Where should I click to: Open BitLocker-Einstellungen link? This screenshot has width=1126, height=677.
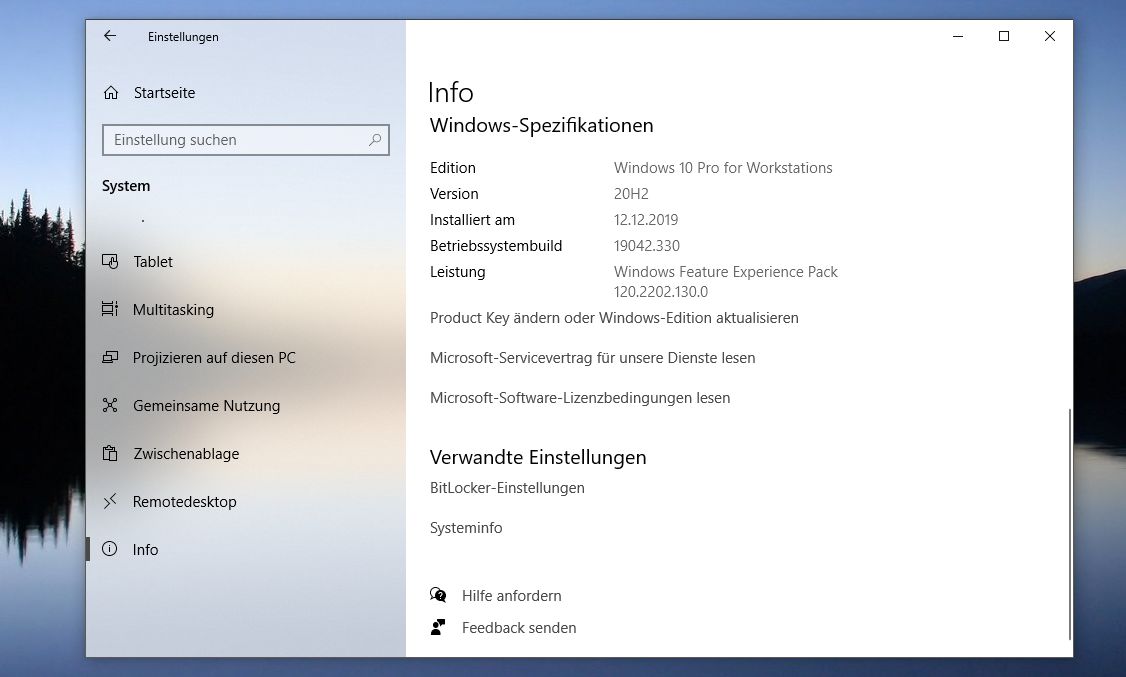(x=507, y=488)
